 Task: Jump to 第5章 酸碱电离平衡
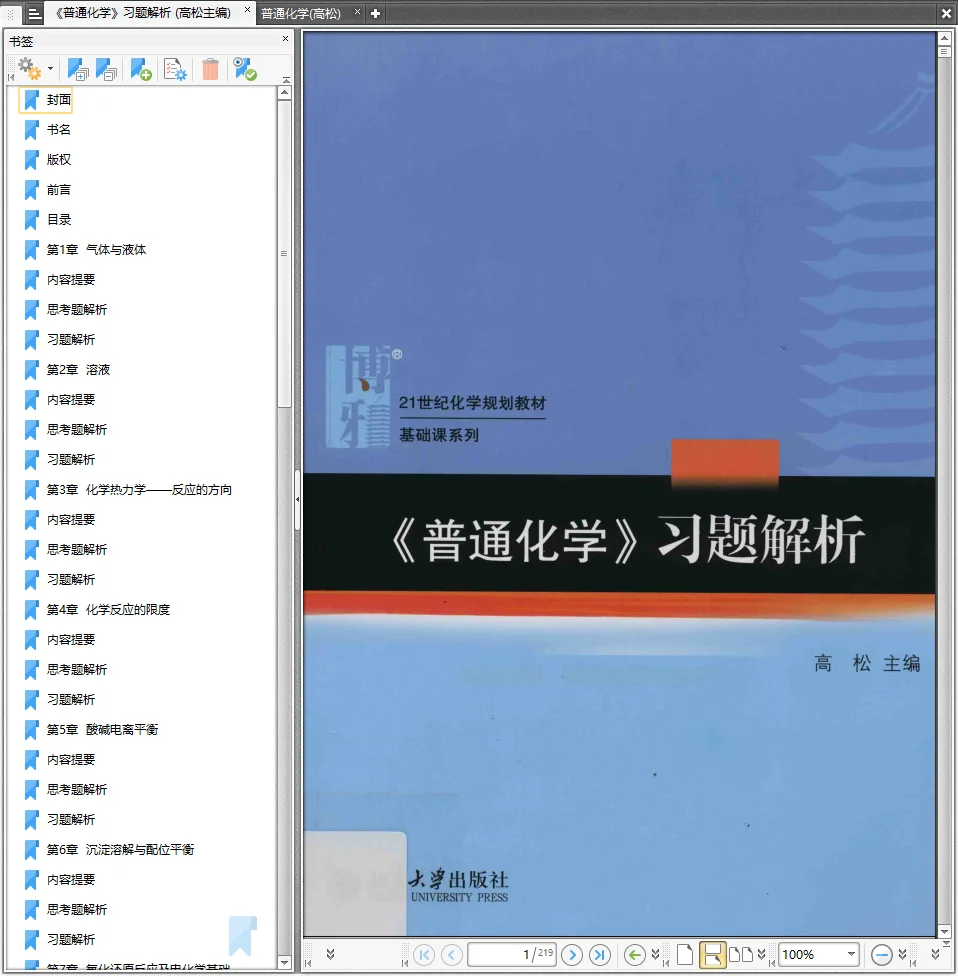coord(103,730)
